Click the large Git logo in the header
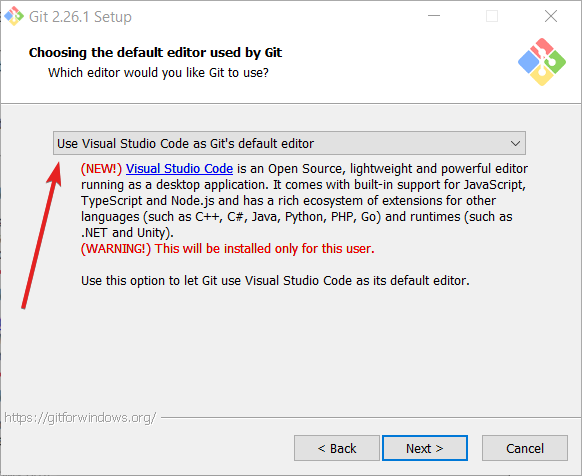 tap(542, 62)
